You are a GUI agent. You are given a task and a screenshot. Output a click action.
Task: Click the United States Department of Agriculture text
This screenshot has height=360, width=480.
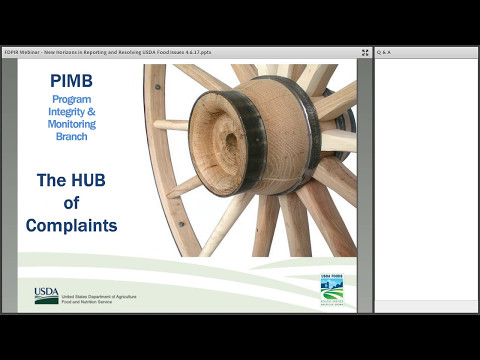pos(99,296)
